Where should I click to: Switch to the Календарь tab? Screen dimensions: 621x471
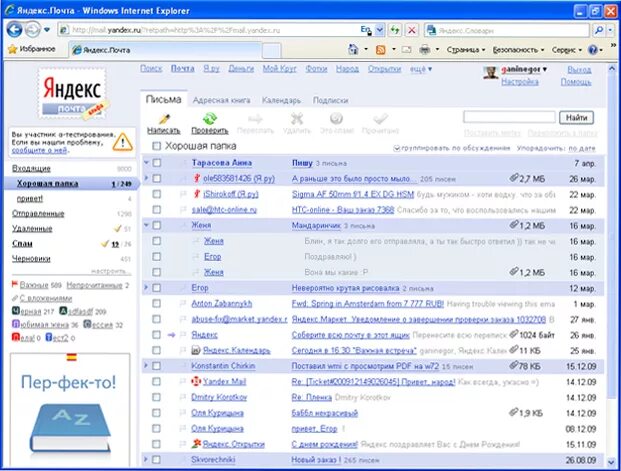pyautogui.click(x=281, y=100)
